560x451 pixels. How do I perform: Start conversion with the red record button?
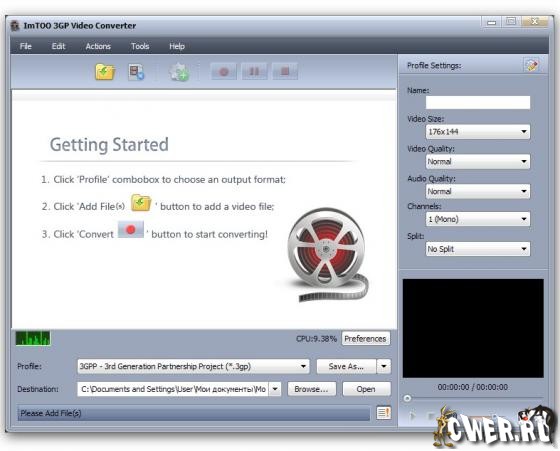click(224, 71)
